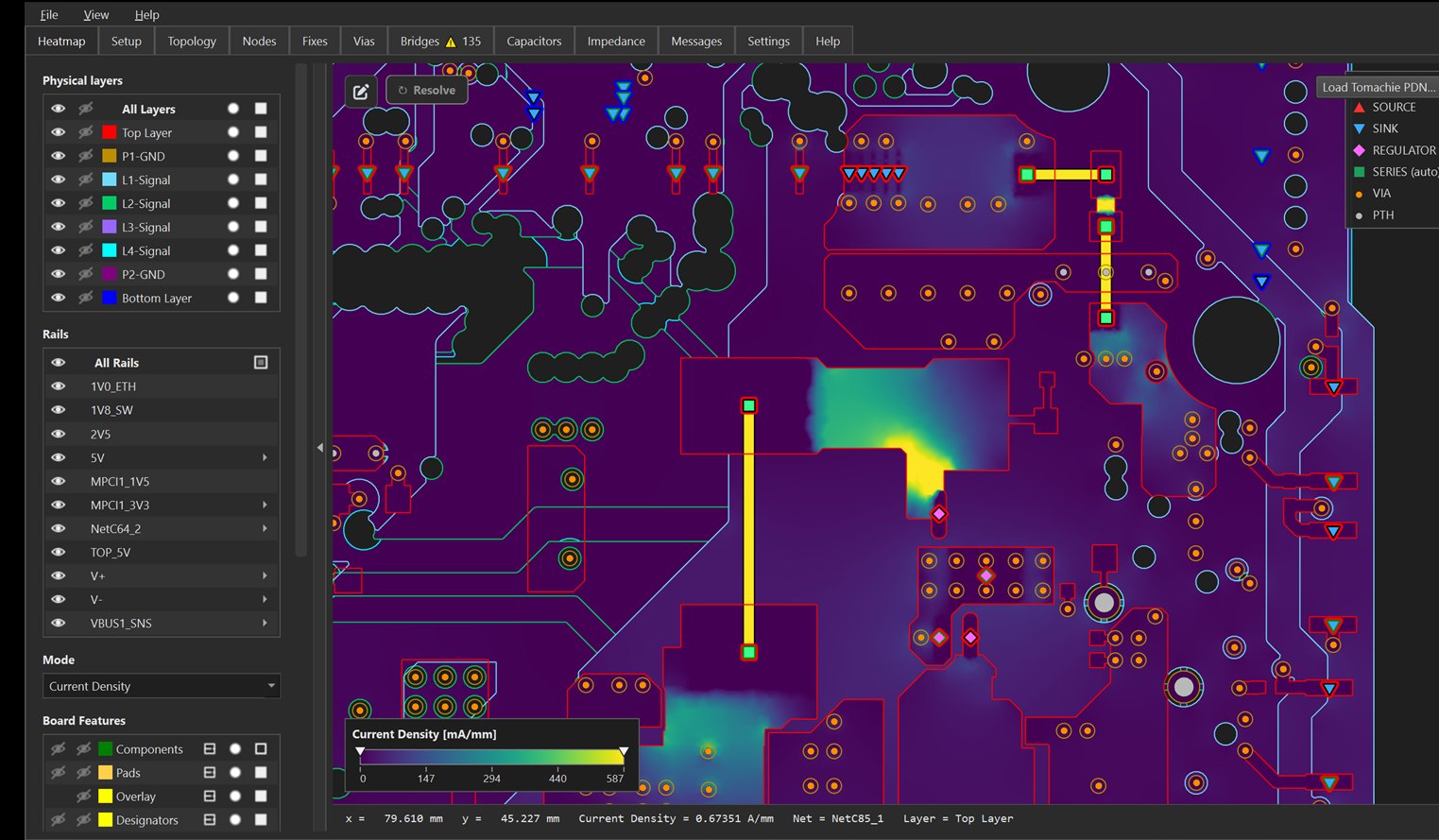Click the crossed-eye icon in the Bottom Layer row
The height and width of the screenshot is (840, 1439).
[85, 298]
